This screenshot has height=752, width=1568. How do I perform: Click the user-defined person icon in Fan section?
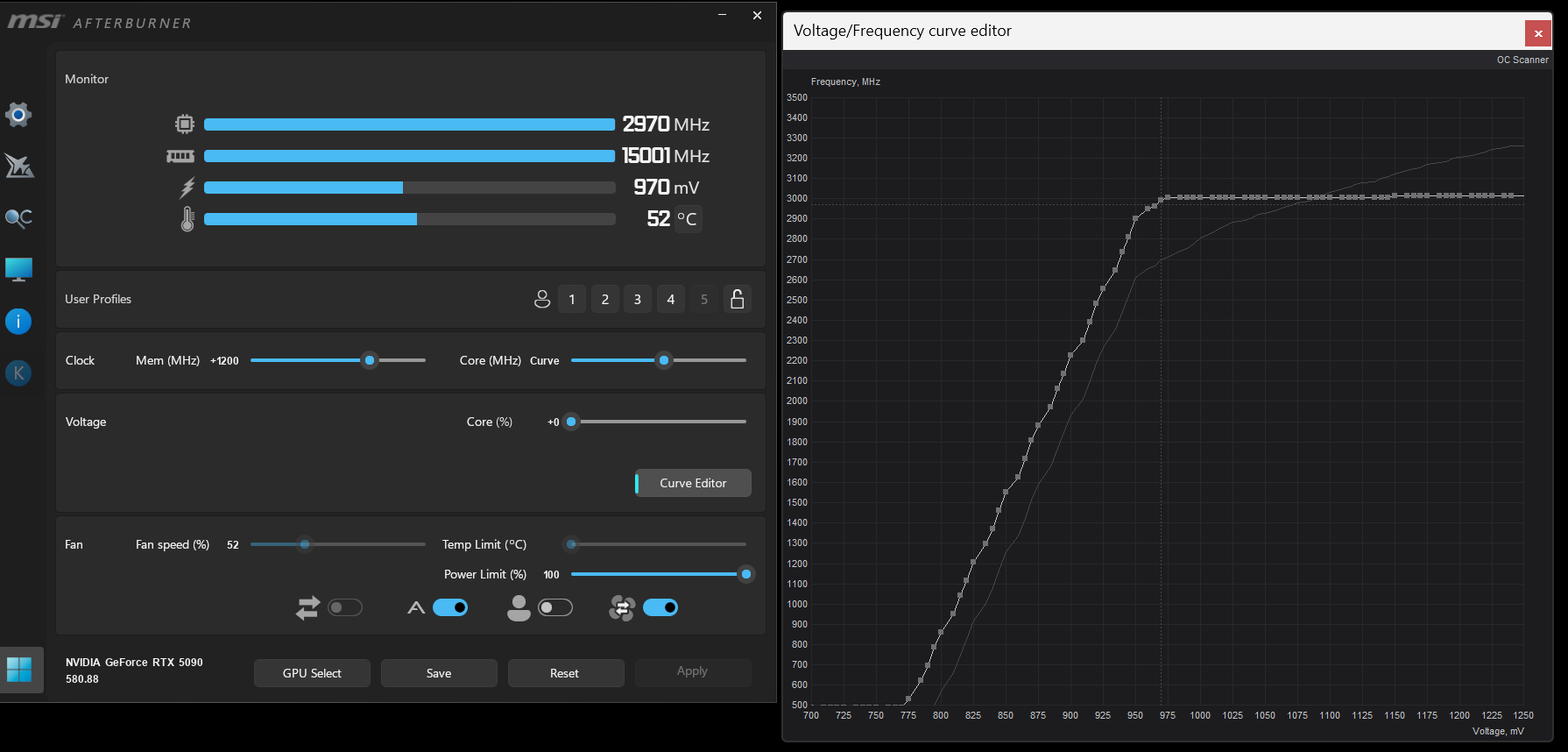519,607
